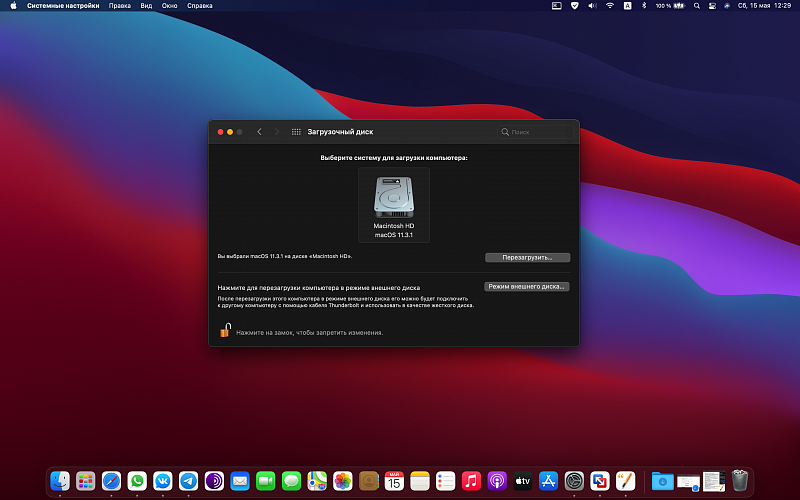Open the Правка menu
This screenshot has height=500, width=800.
point(120,6)
